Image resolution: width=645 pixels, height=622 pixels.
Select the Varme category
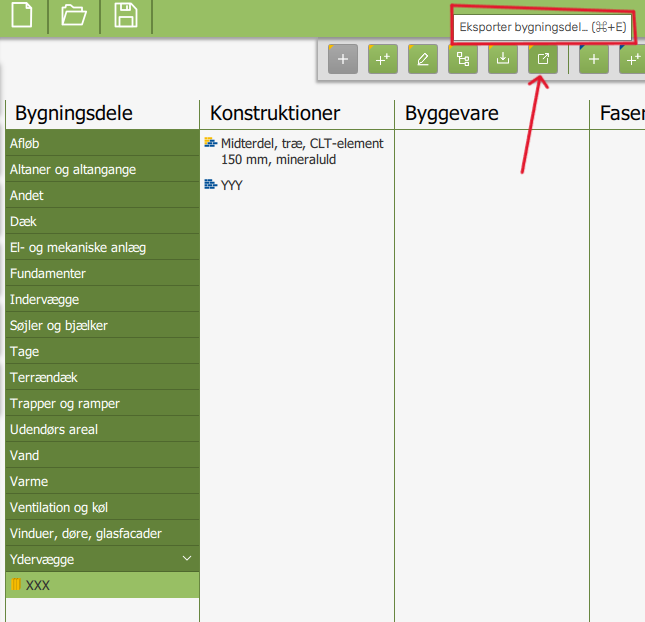[x=102, y=481]
